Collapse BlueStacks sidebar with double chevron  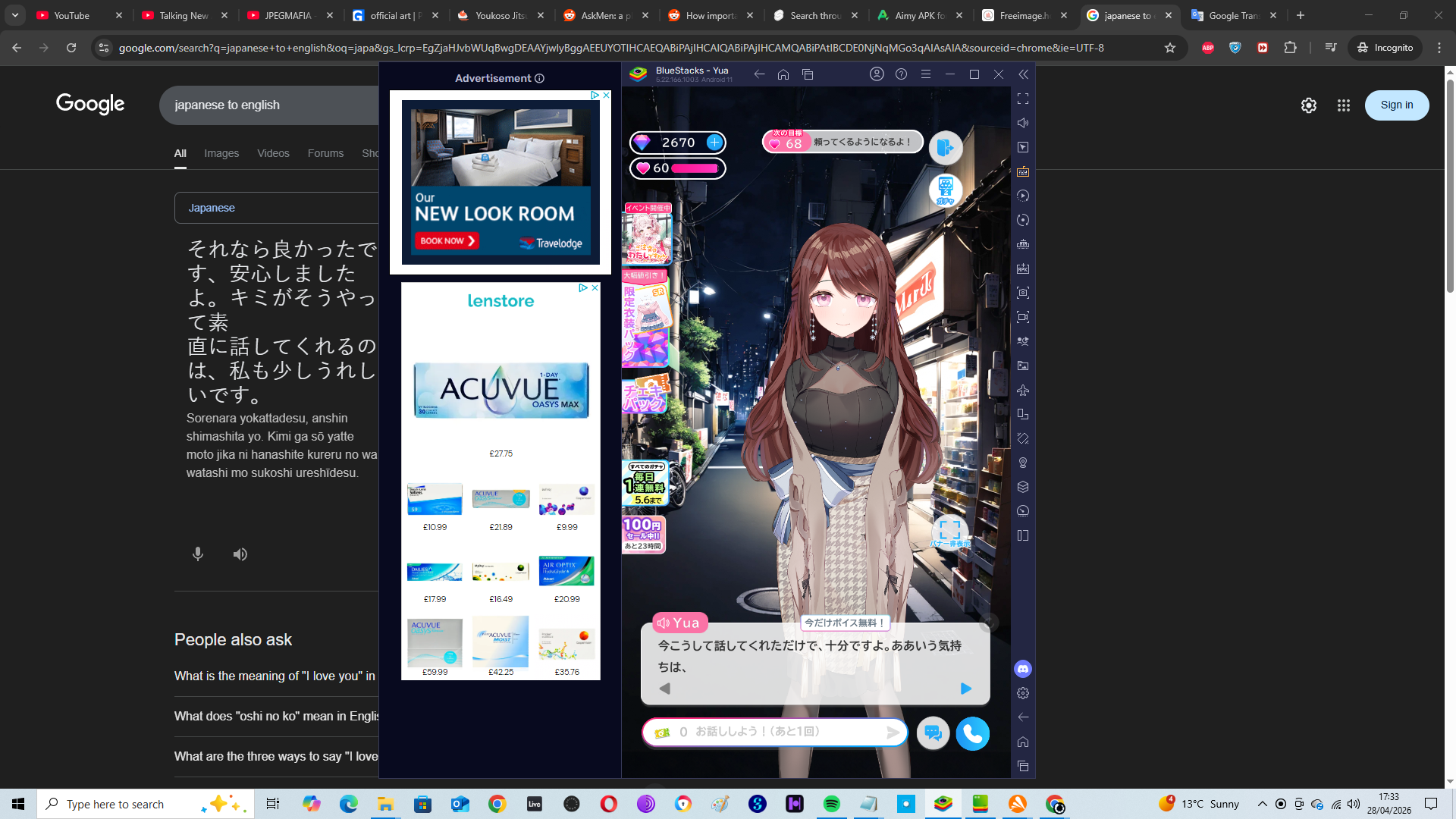coord(1023,74)
